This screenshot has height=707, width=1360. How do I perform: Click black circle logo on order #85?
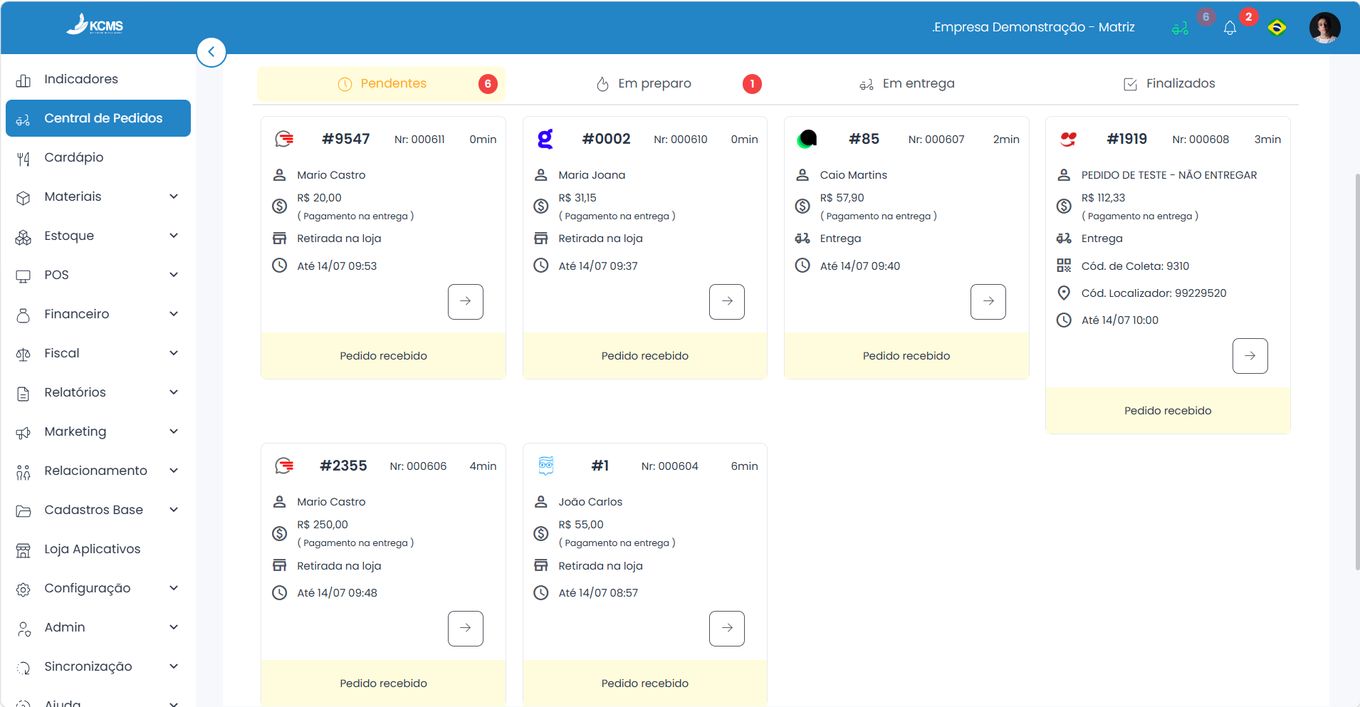click(807, 138)
